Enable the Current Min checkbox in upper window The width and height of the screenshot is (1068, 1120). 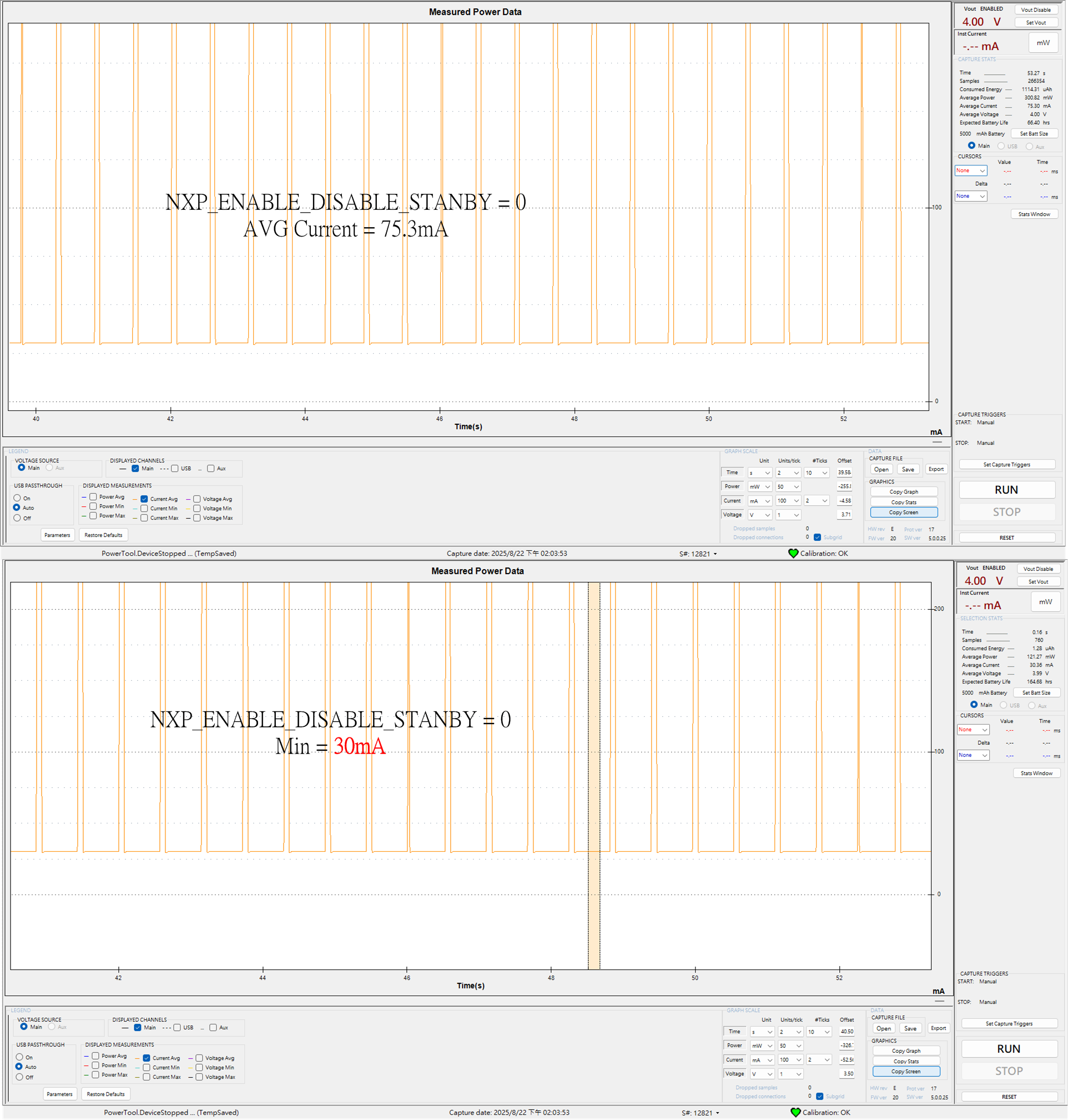click(x=144, y=509)
